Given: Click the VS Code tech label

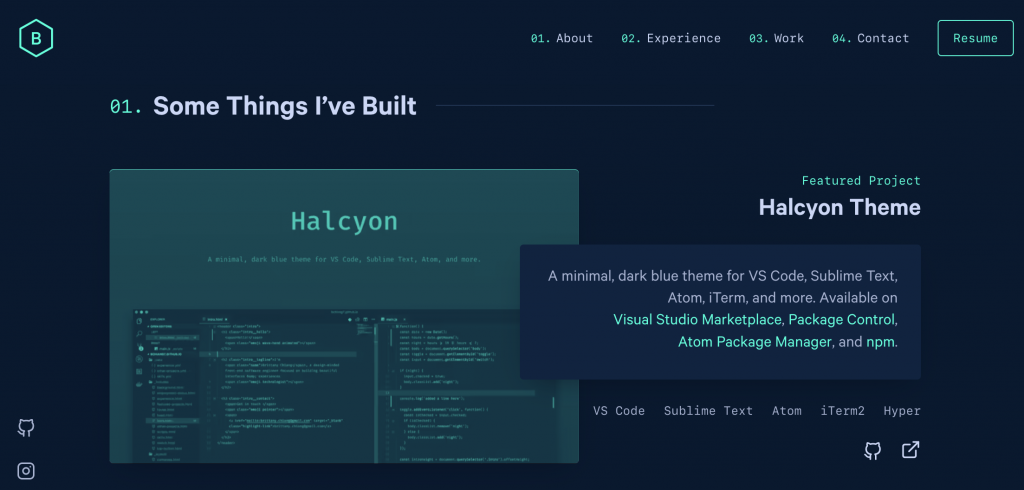Looking at the screenshot, I should click(x=619, y=411).
